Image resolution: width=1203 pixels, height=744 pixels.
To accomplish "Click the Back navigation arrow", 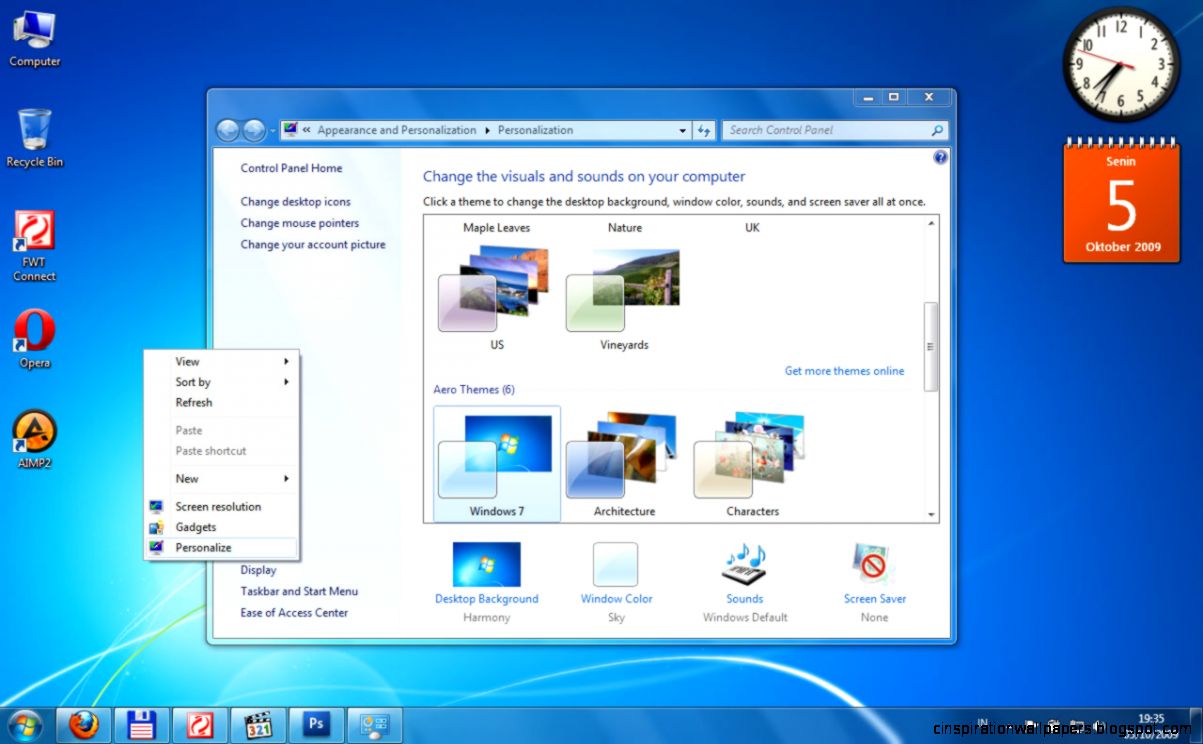I will coord(228,130).
